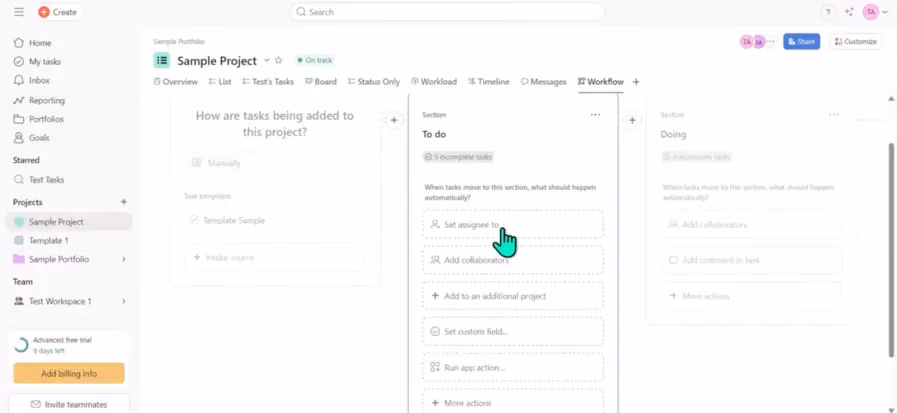Click the sparkle AI icon in header

[x=849, y=12]
